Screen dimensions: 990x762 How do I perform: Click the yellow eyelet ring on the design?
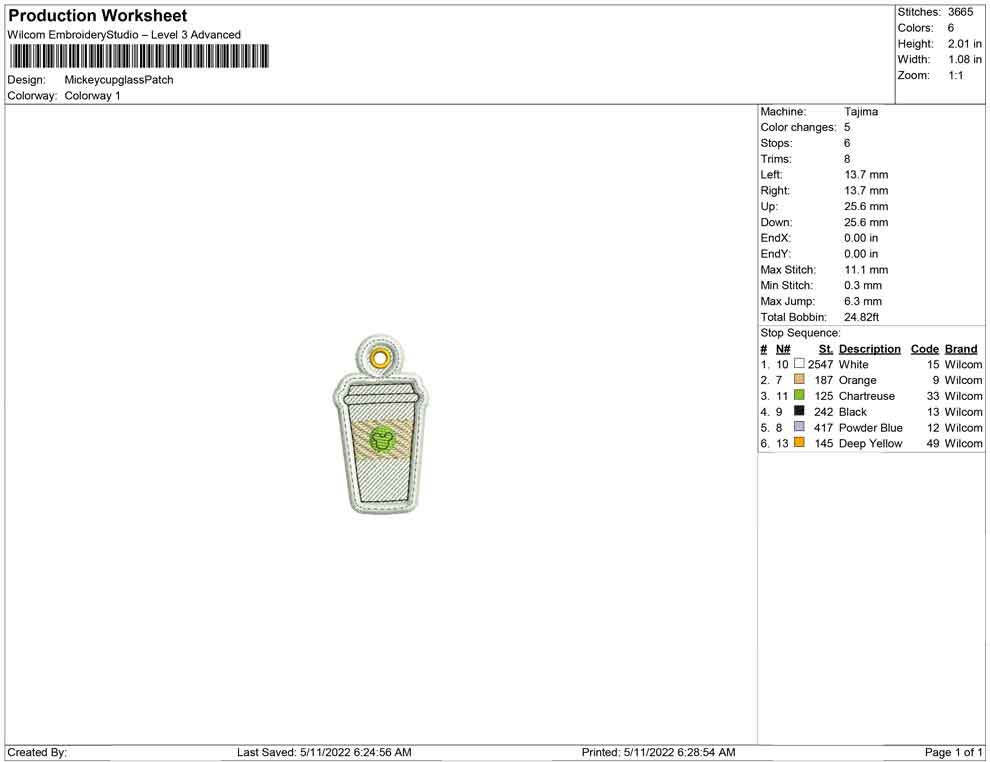coord(379,359)
